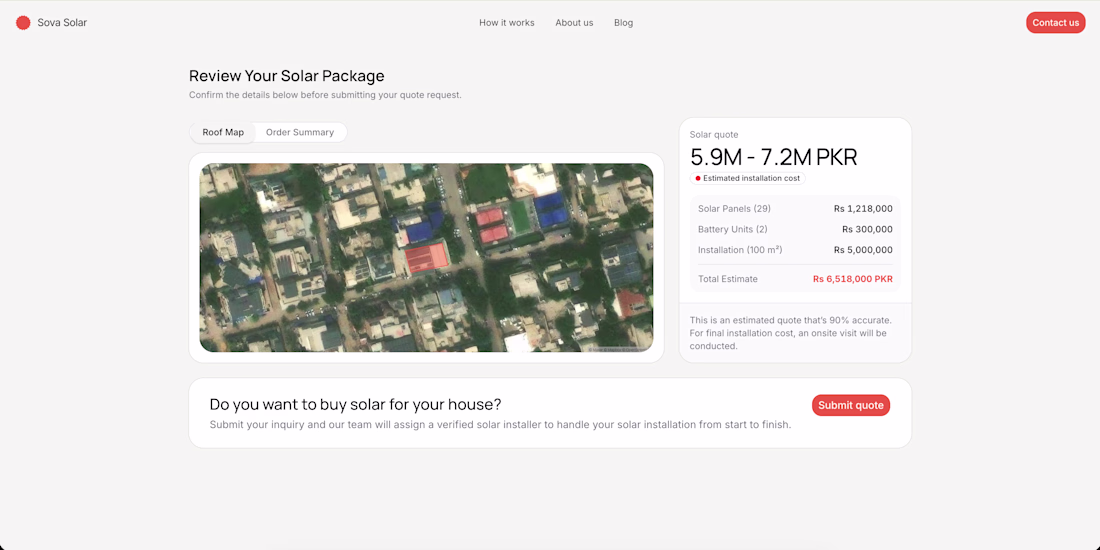Click the Rs 6,518,000 PKR total

(852, 279)
